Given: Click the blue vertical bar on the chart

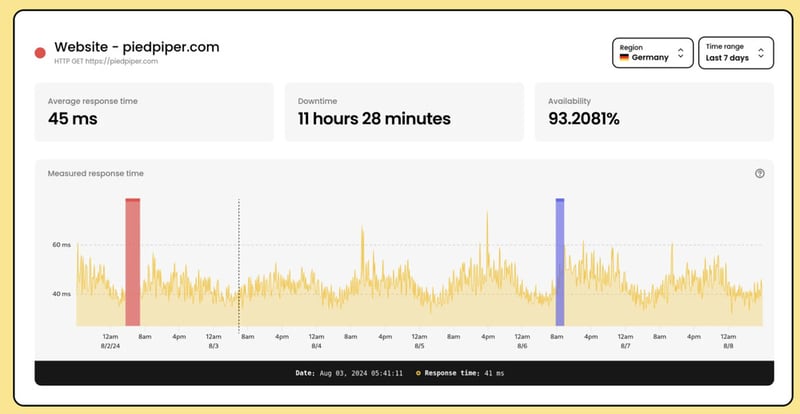Looking at the screenshot, I should click(560, 262).
